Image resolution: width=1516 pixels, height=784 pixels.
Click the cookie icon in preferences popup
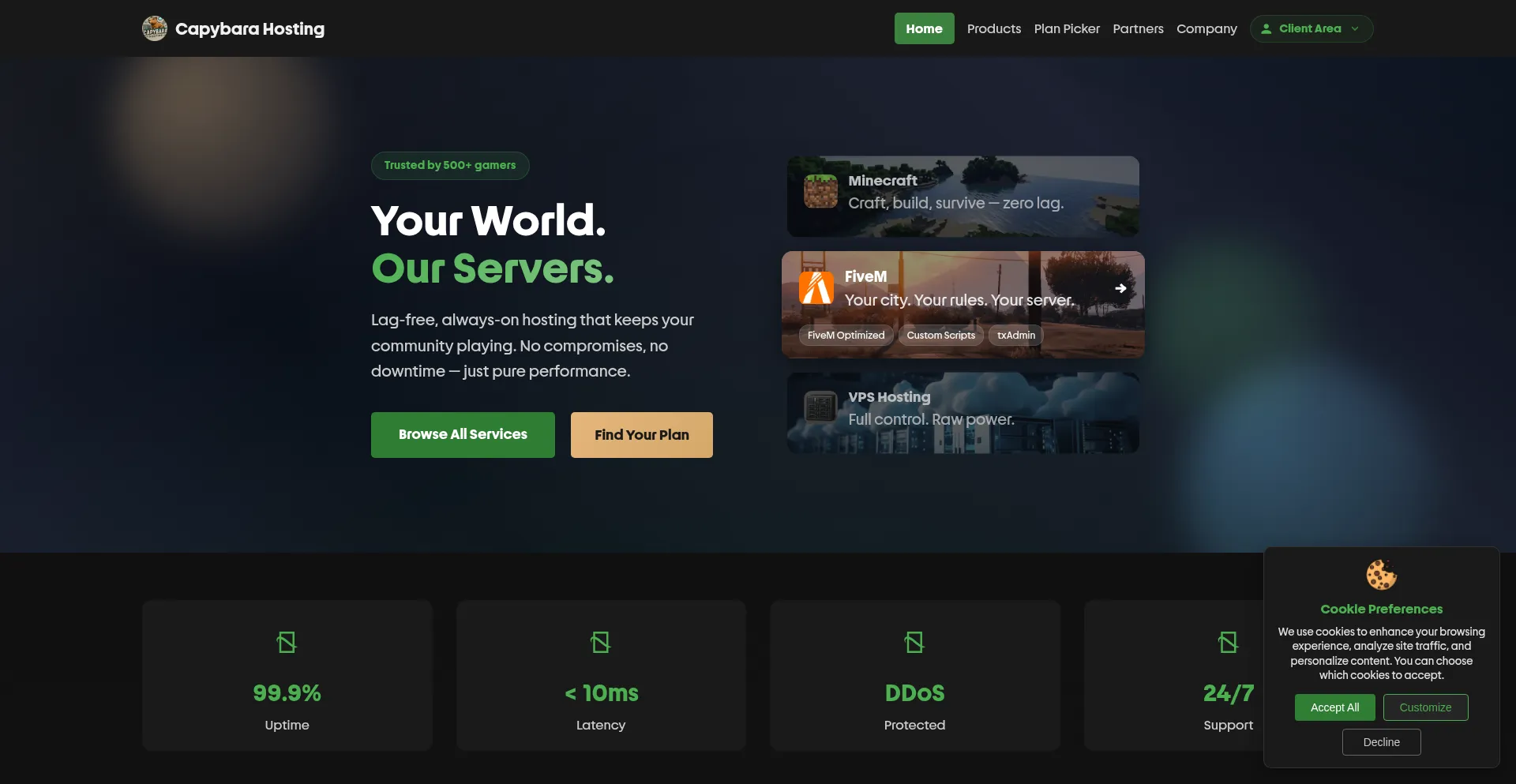1382,575
